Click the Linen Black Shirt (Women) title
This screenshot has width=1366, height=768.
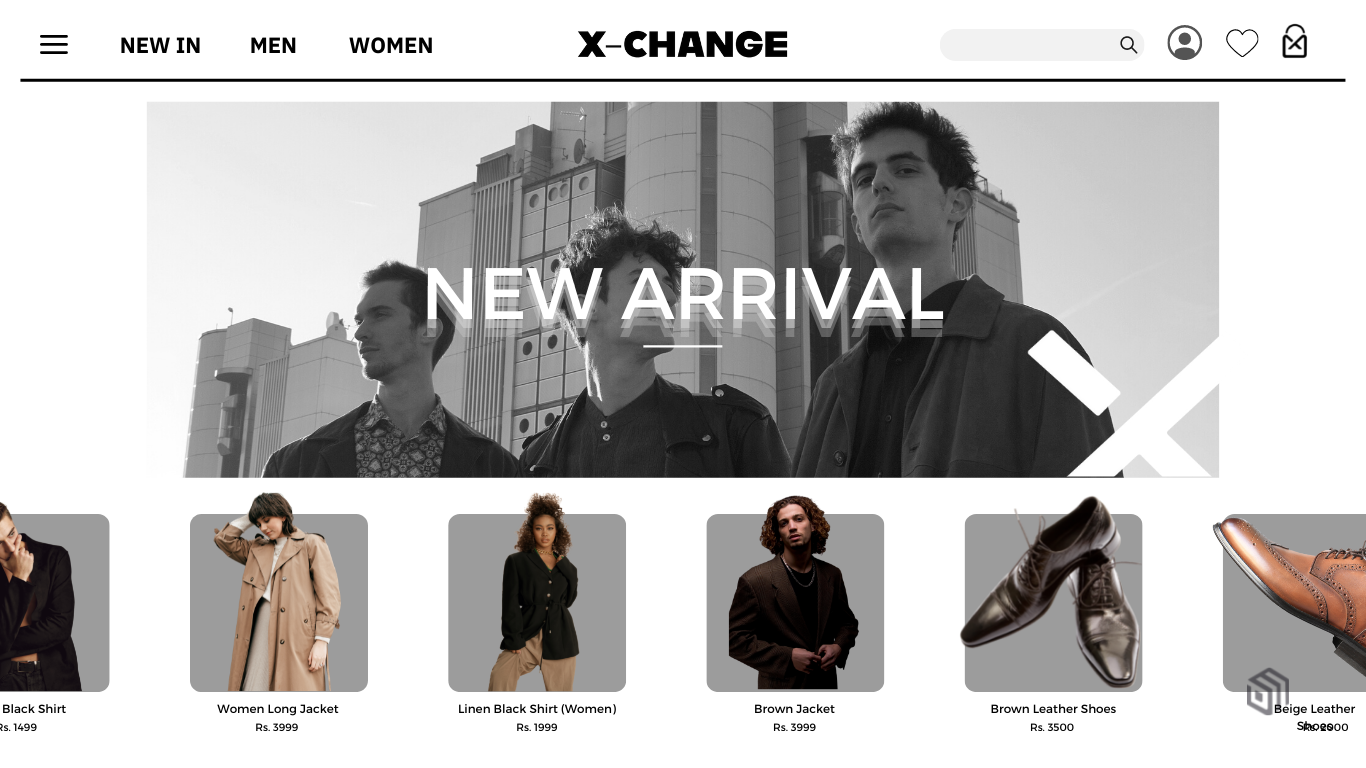tap(537, 709)
